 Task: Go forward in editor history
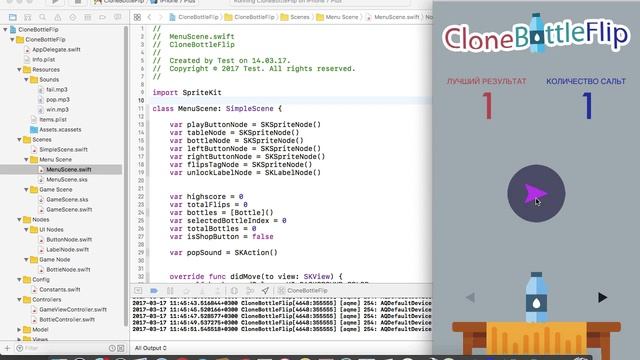tap(160, 17)
